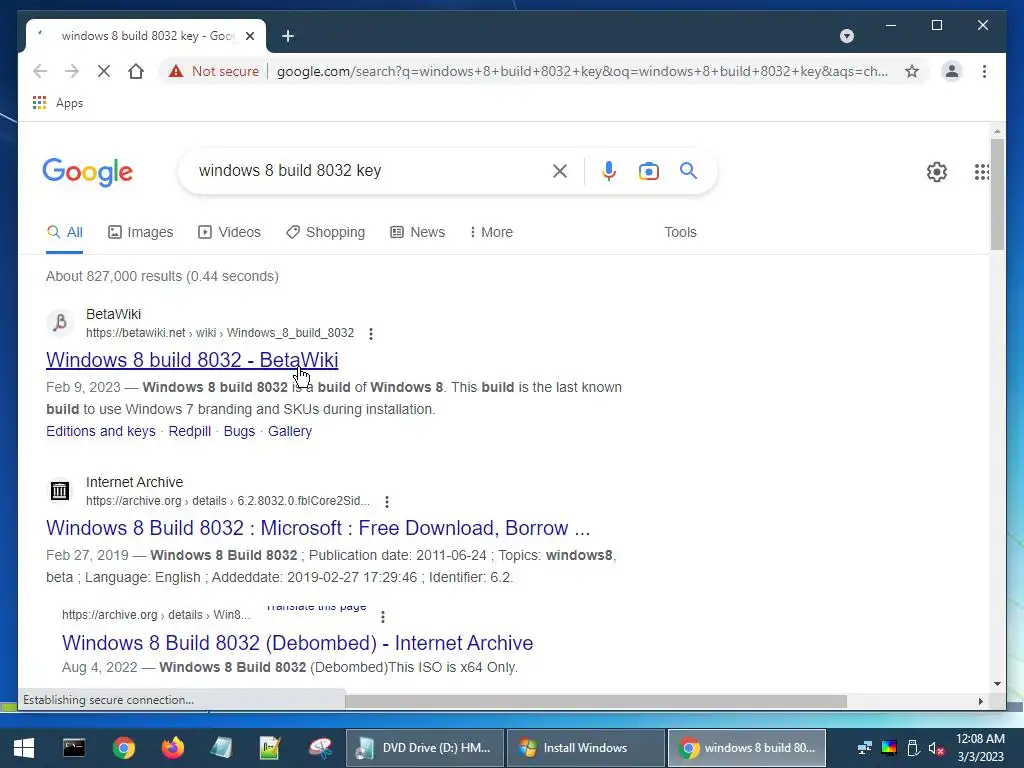The width and height of the screenshot is (1024, 768).
Task: Open the Editions and keys sitelink
Action: 101,431
